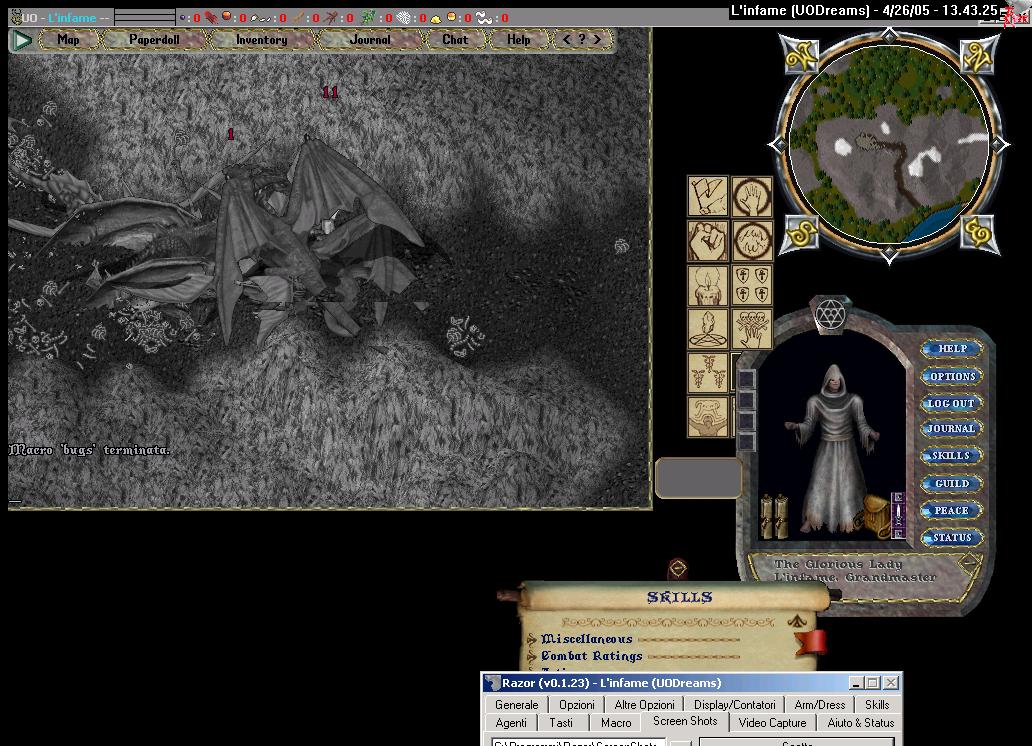Open the Agenti tab in Razor

click(x=511, y=722)
